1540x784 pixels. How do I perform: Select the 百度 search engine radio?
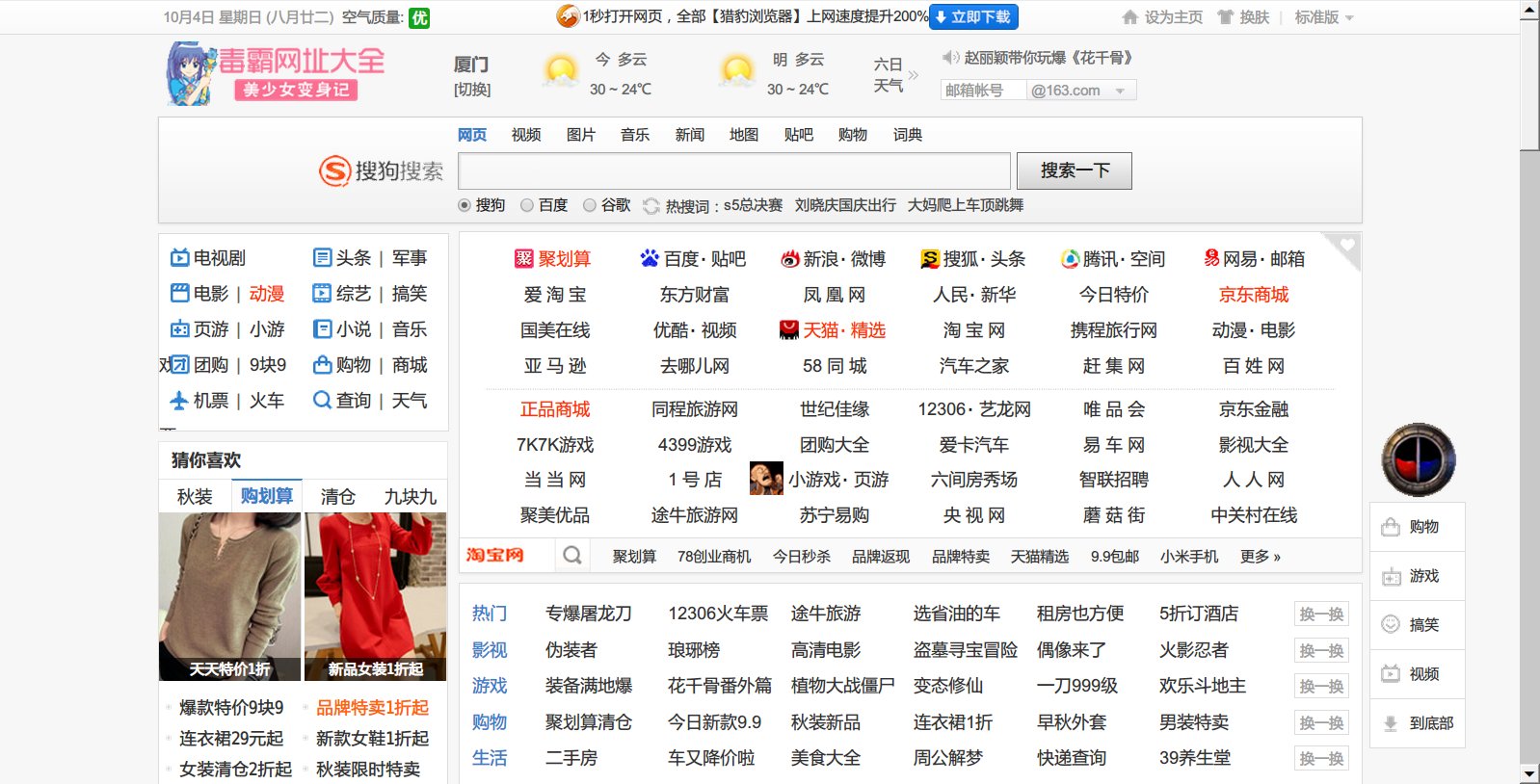[x=527, y=205]
